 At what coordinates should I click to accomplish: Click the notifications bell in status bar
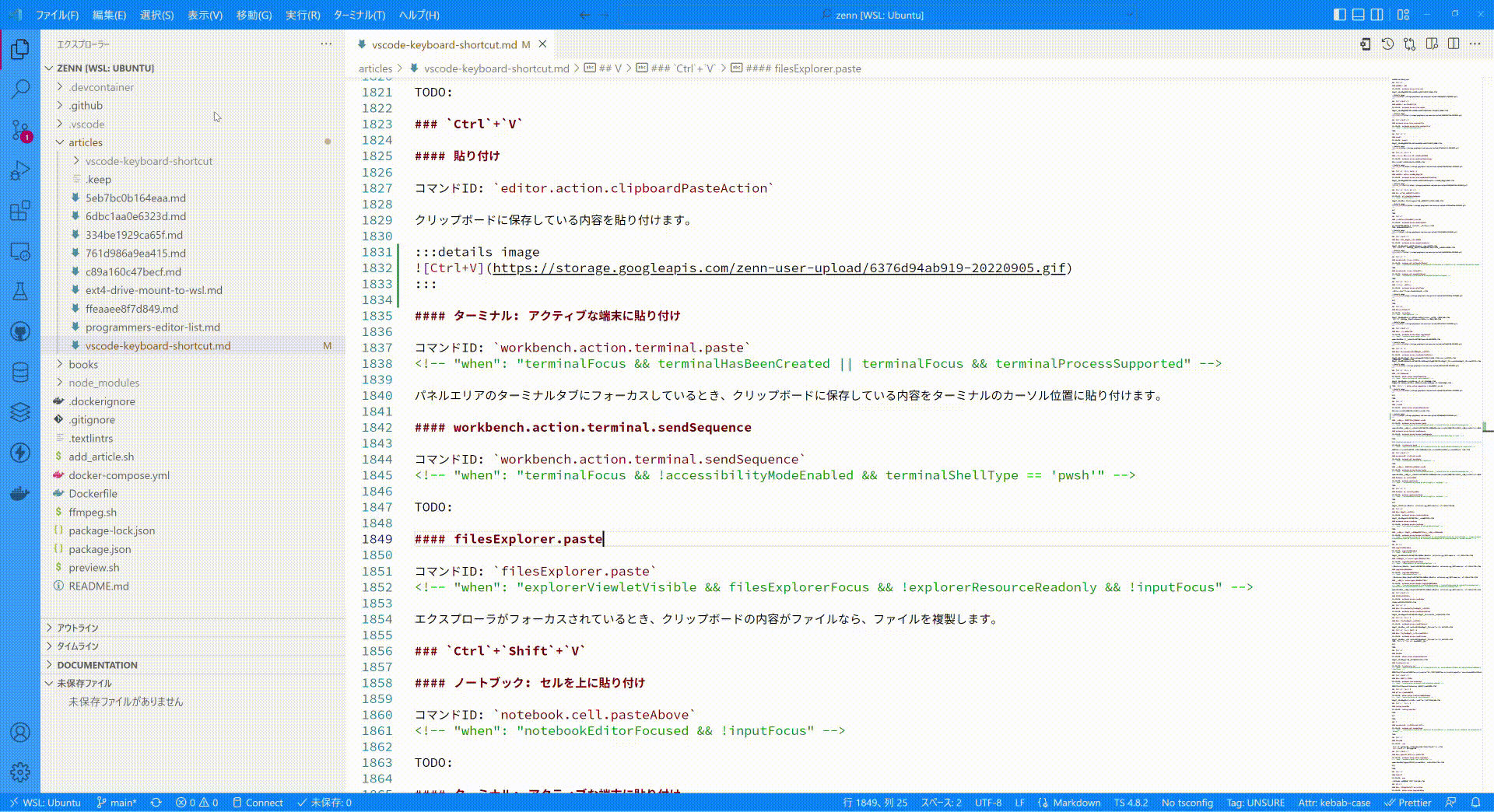[1475, 803]
